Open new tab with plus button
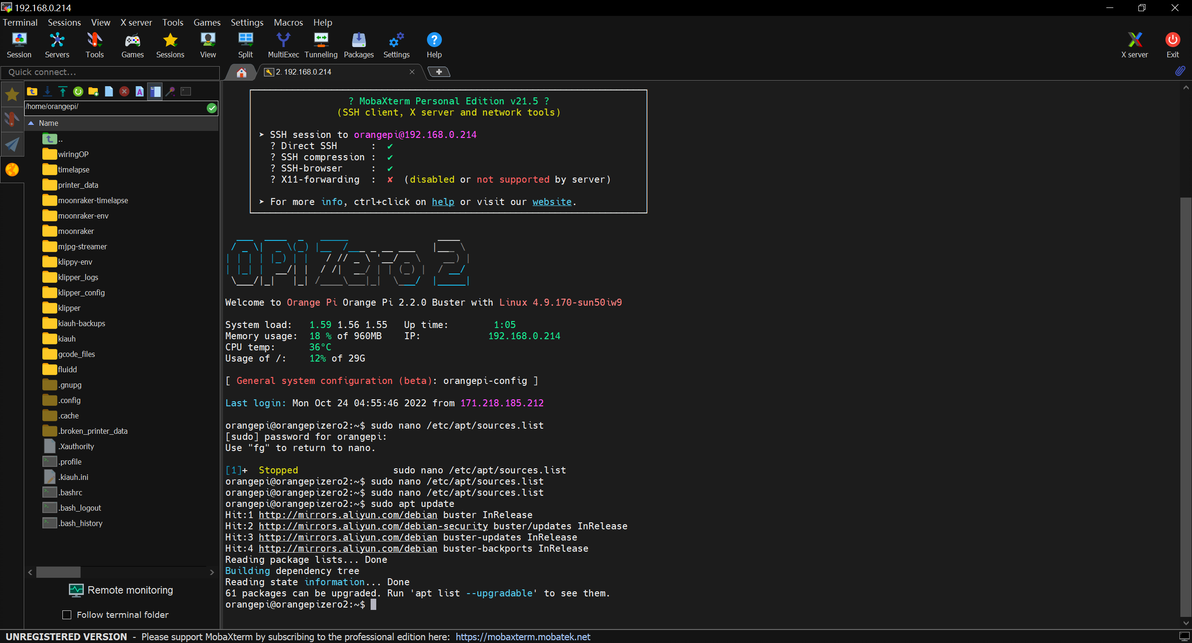Viewport: 1192px width, 643px height. point(439,72)
